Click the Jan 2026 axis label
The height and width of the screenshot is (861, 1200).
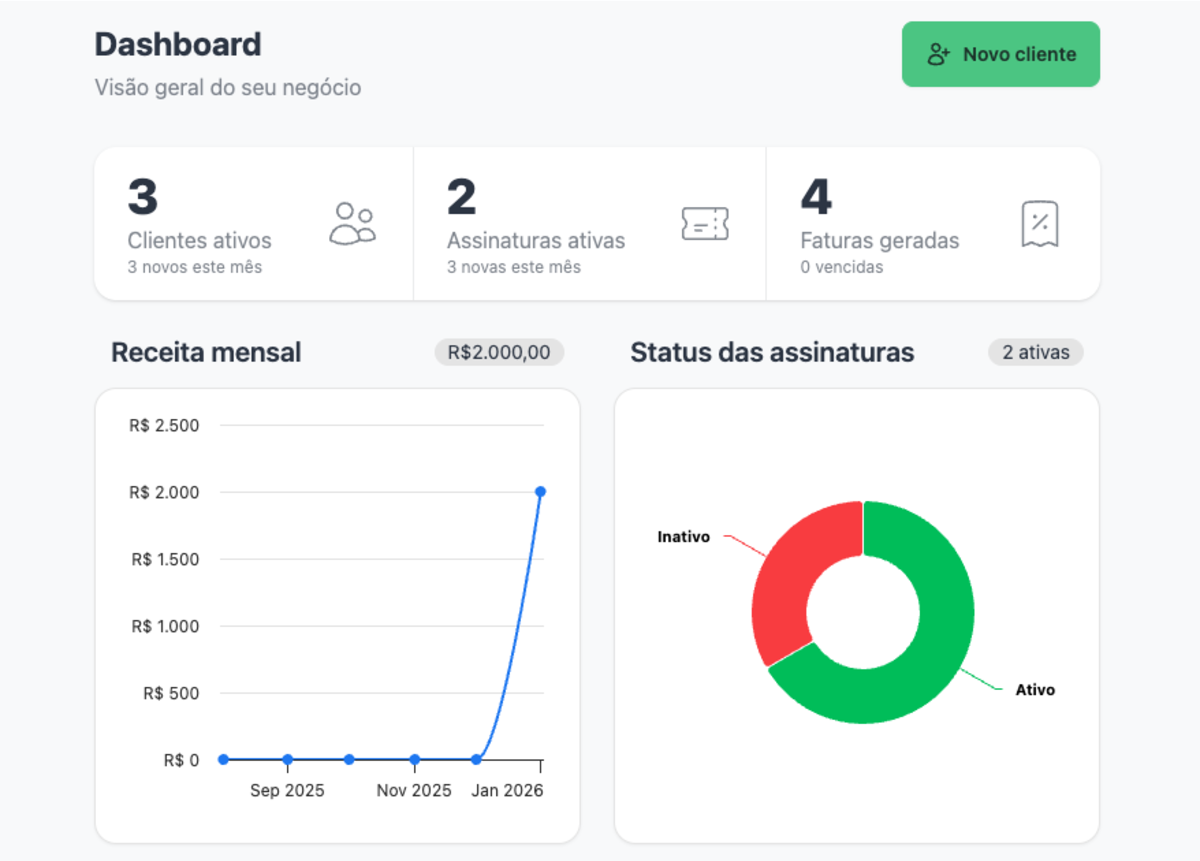pyautogui.click(x=507, y=790)
